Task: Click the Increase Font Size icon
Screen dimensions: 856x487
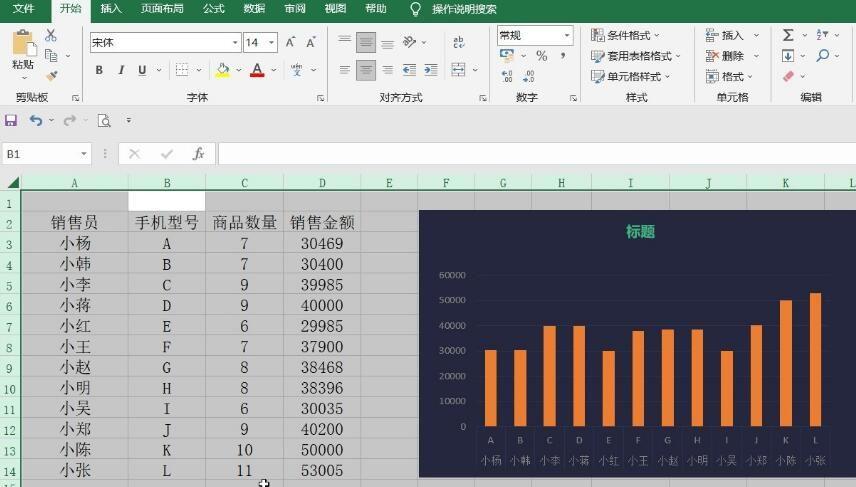Action: 290,42
